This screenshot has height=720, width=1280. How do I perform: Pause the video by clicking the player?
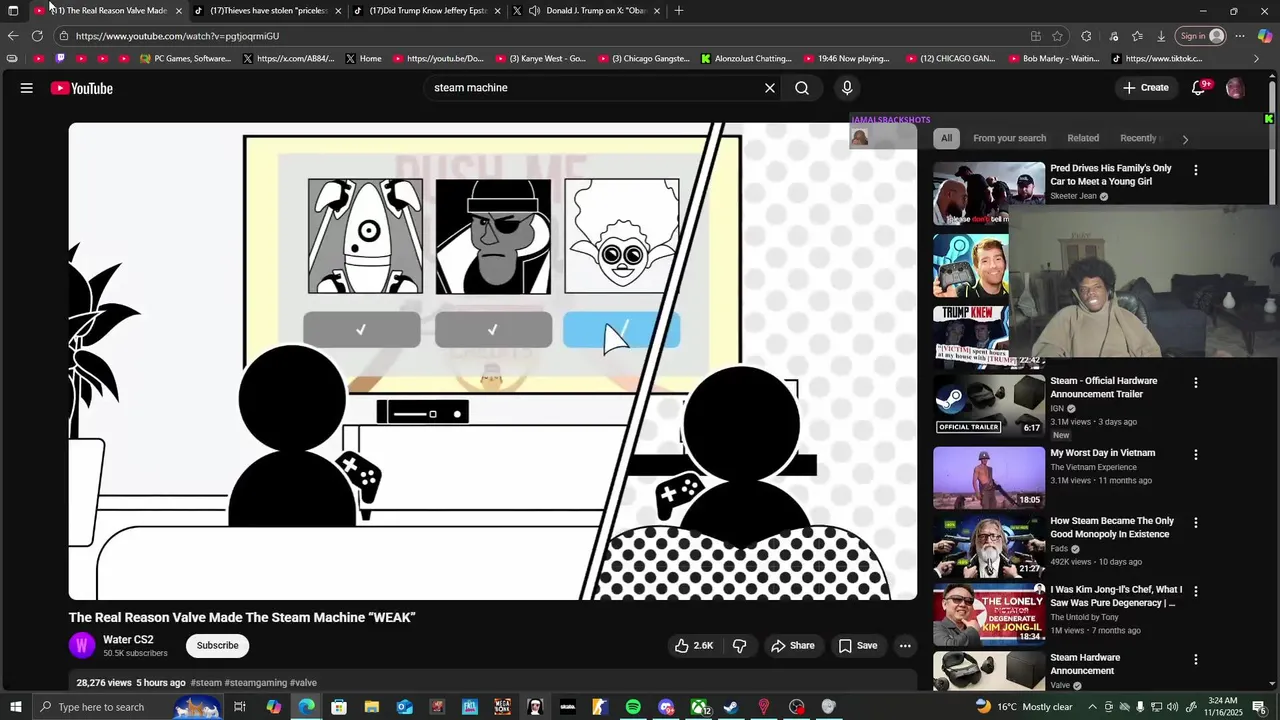(x=493, y=361)
